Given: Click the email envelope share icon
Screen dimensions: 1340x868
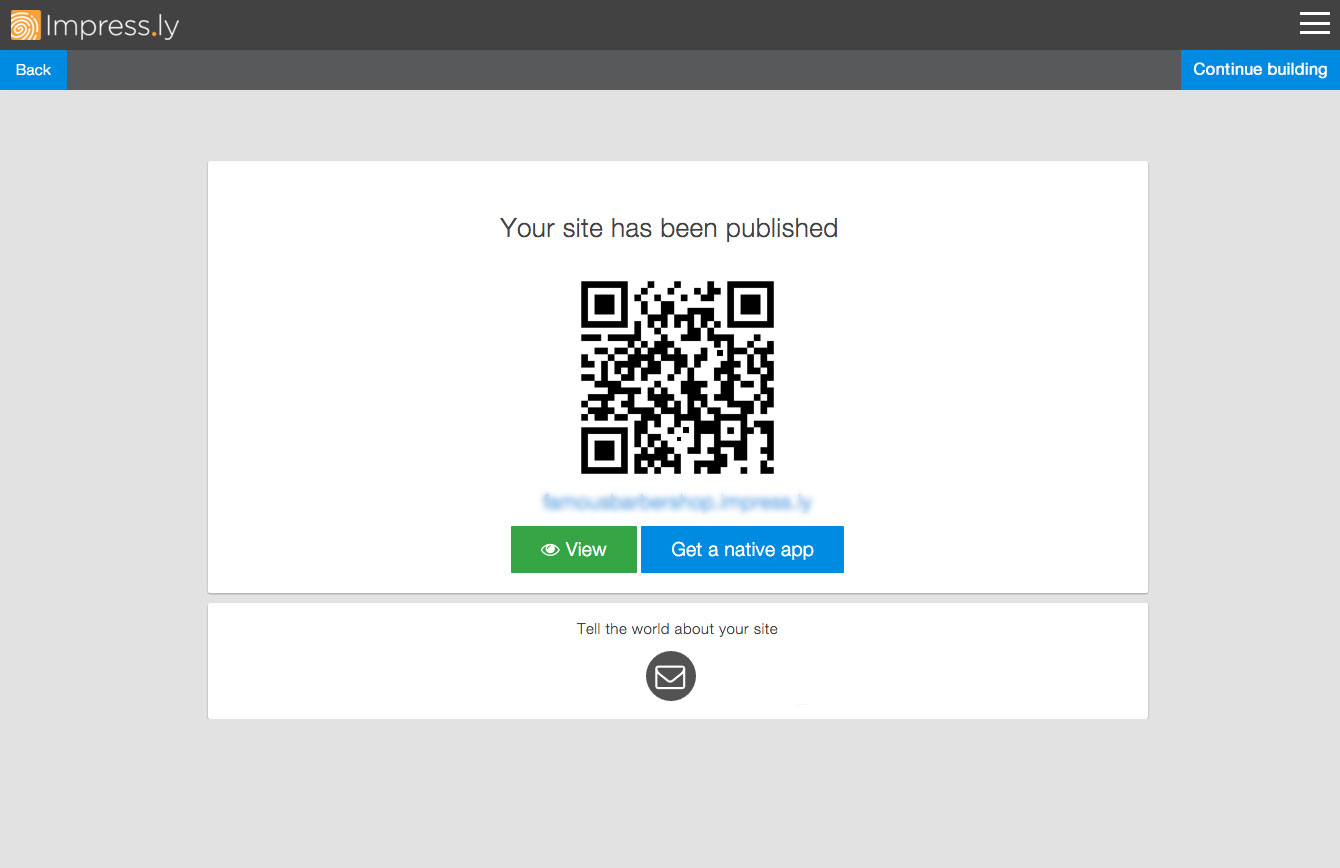Looking at the screenshot, I should pos(670,677).
